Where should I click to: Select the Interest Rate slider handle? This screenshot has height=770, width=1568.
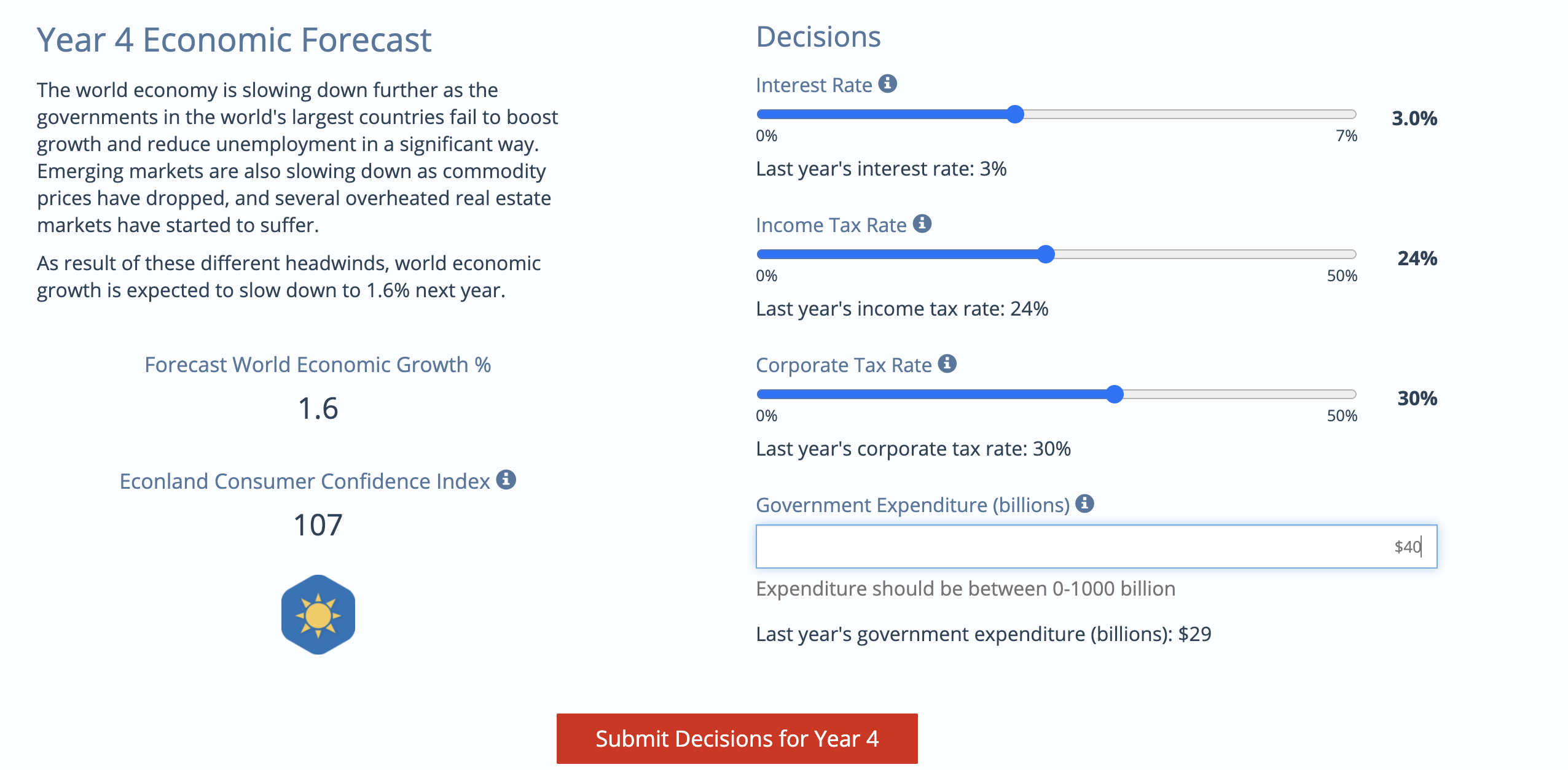click(x=1015, y=114)
